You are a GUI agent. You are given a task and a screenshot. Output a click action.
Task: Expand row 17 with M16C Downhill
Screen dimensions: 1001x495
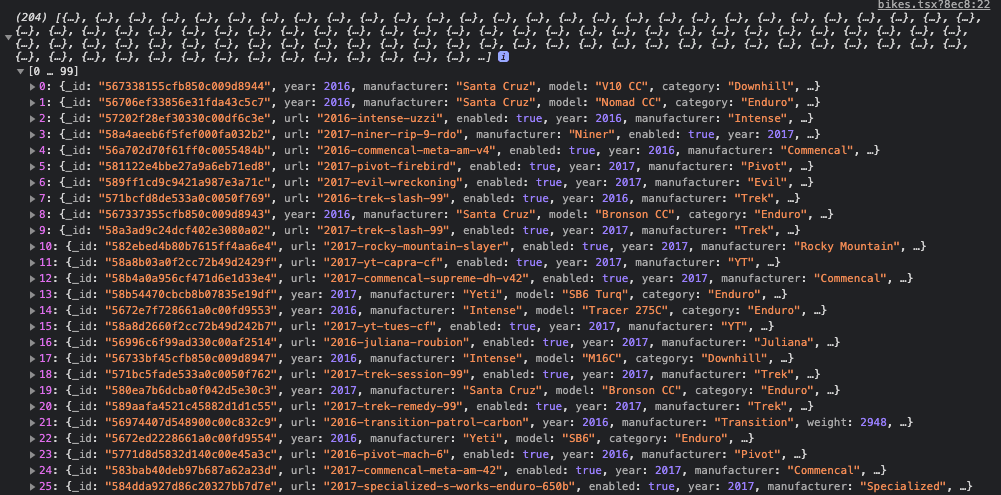(x=33, y=358)
